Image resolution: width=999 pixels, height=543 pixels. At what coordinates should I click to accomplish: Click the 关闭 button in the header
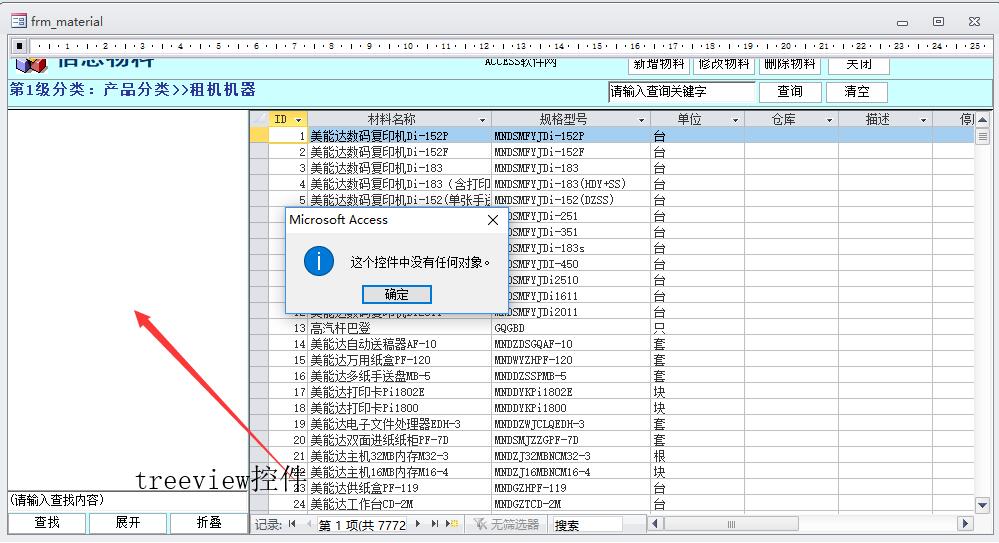(859, 64)
